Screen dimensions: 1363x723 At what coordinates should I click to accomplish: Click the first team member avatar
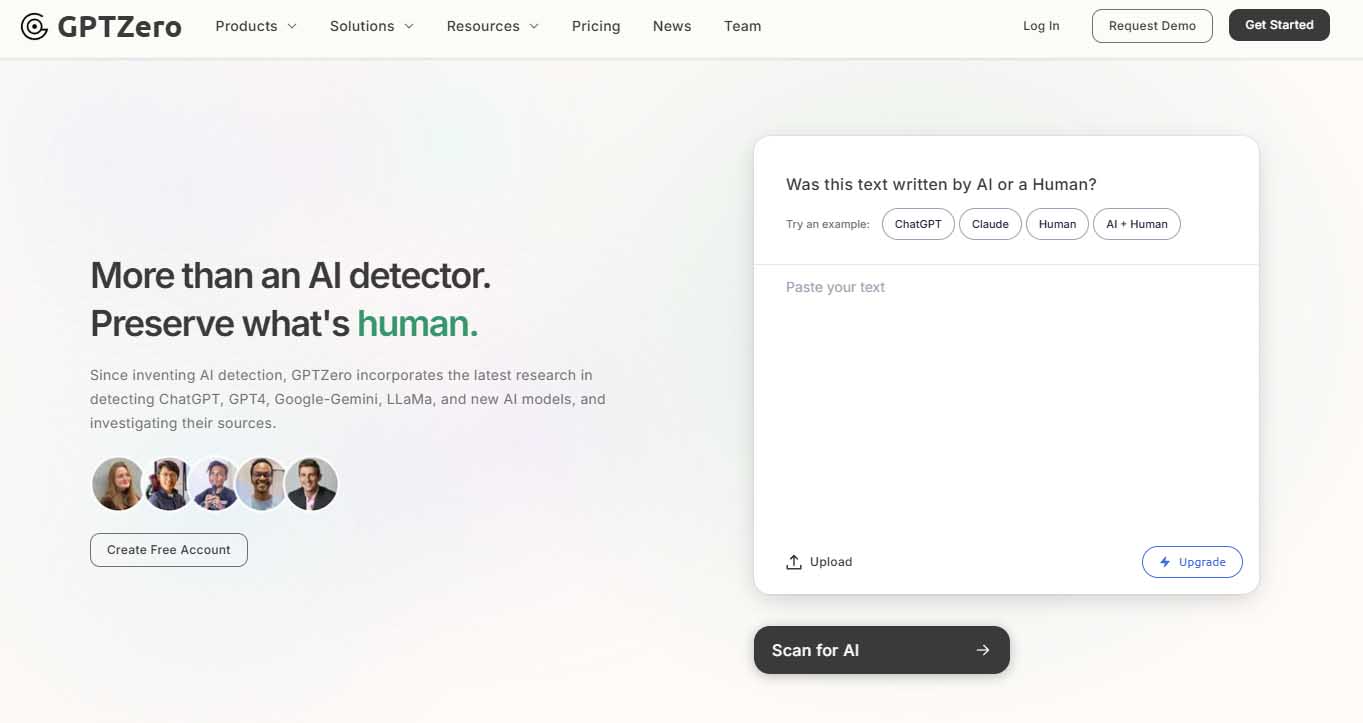point(118,484)
